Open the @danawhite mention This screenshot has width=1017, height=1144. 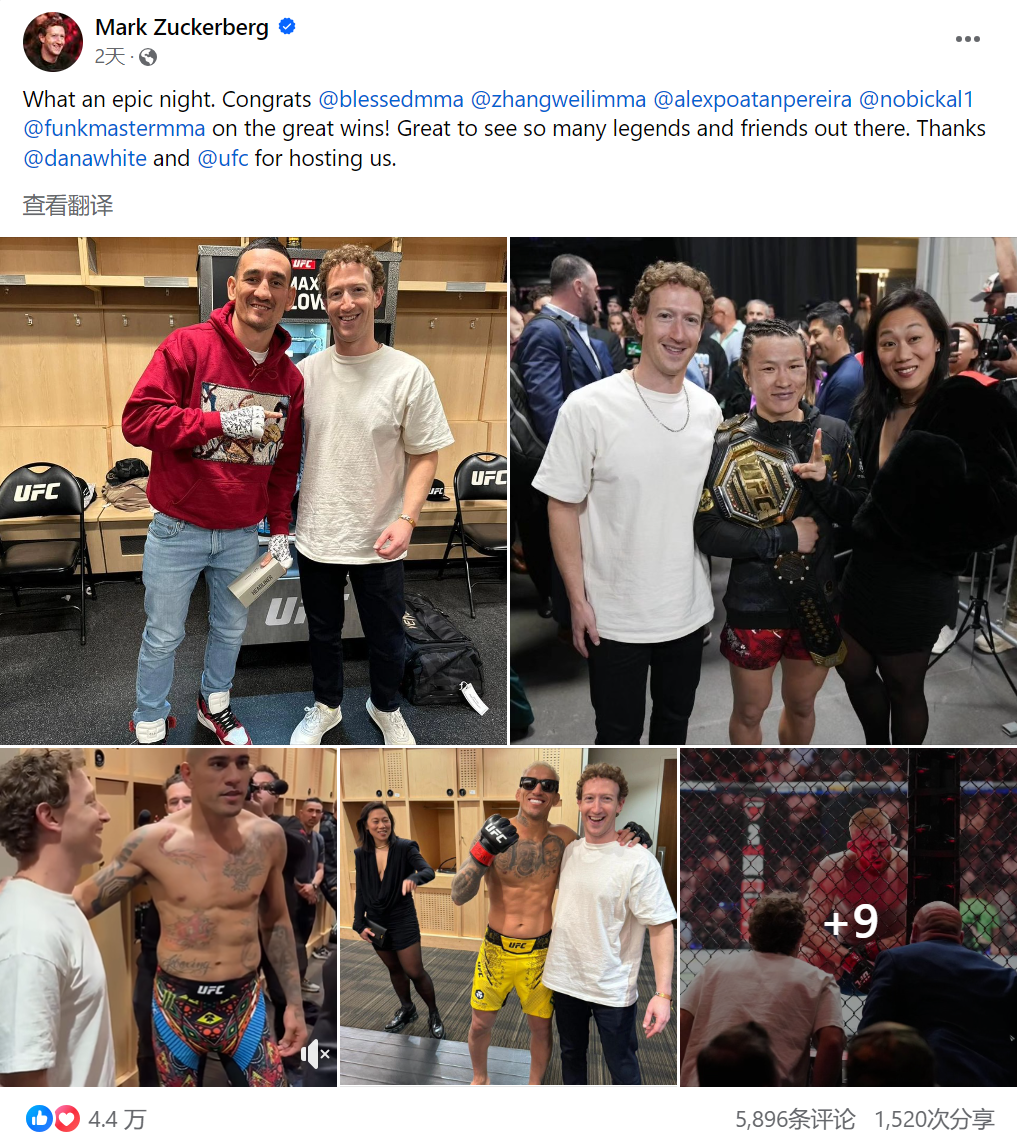(x=85, y=158)
